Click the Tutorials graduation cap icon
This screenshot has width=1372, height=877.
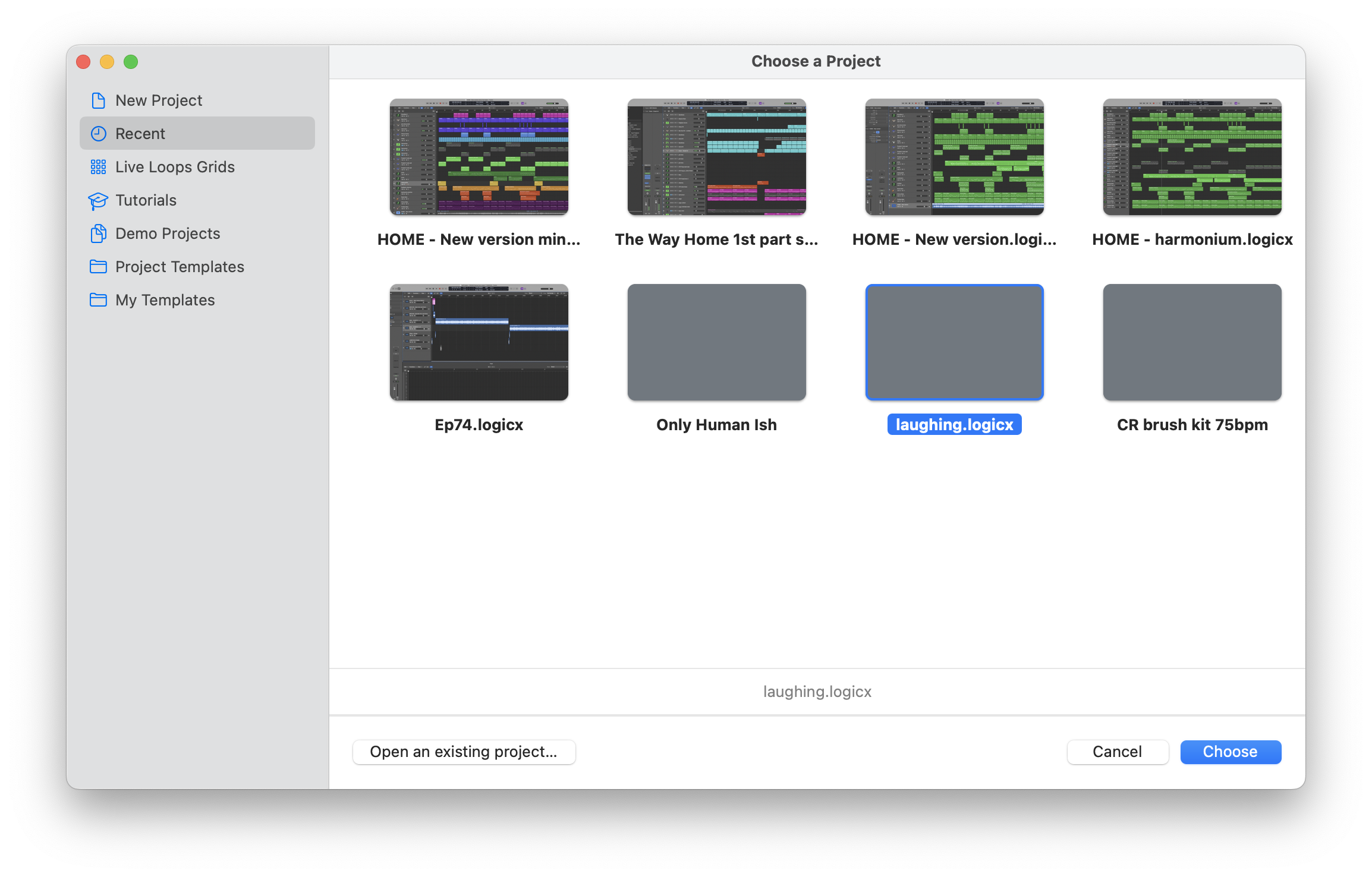click(x=98, y=201)
